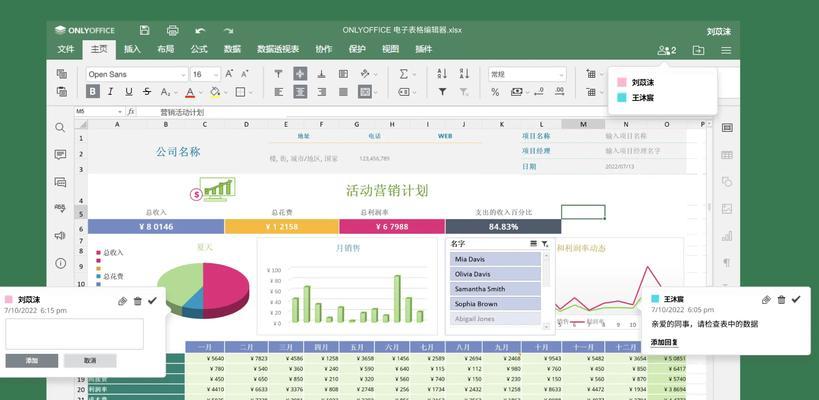The height and width of the screenshot is (400, 819).
Task: Click the pink swatch beside 刘苡沫 in user list
Action: (x=622, y=83)
